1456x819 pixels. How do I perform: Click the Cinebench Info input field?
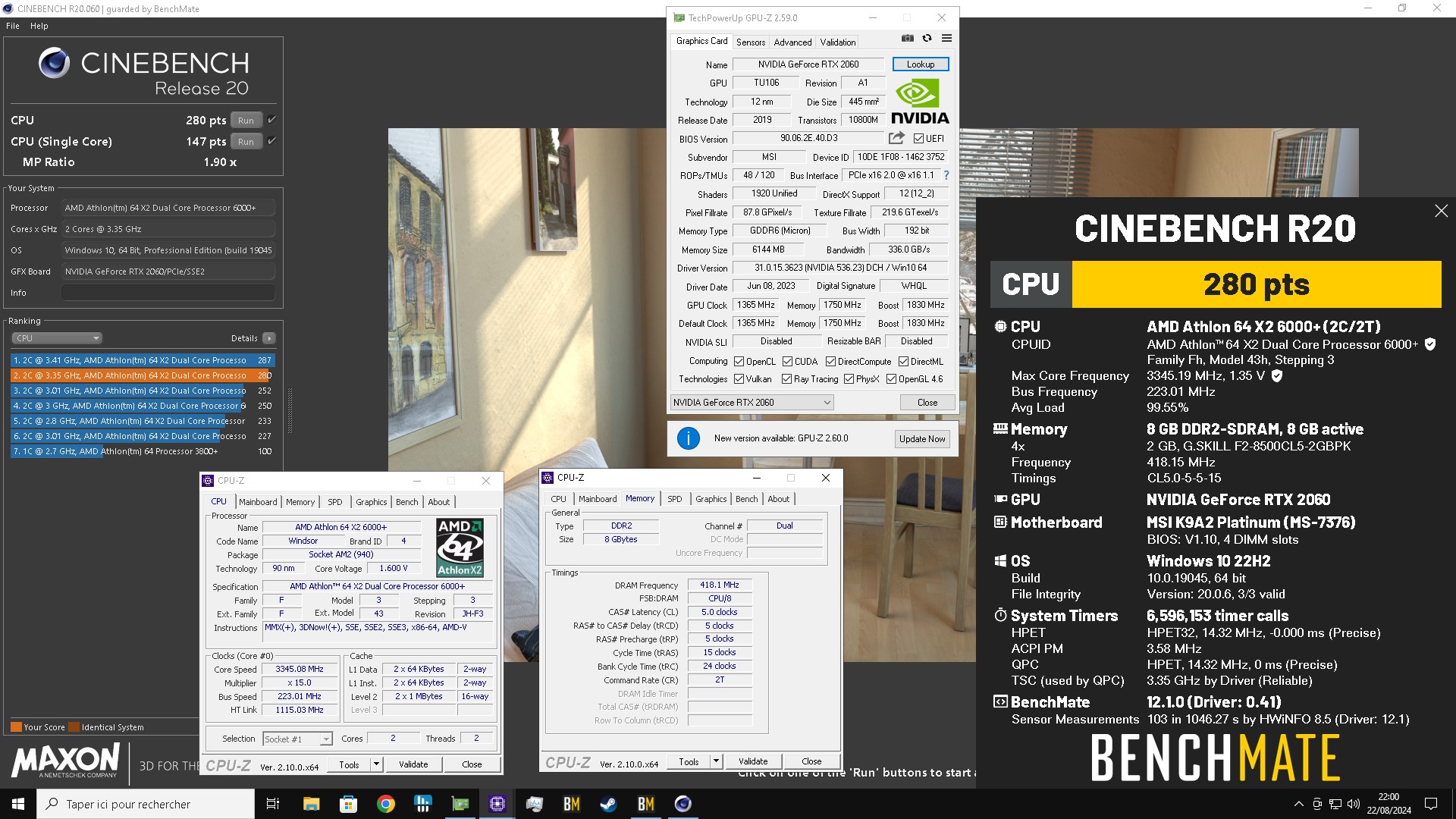(x=168, y=293)
